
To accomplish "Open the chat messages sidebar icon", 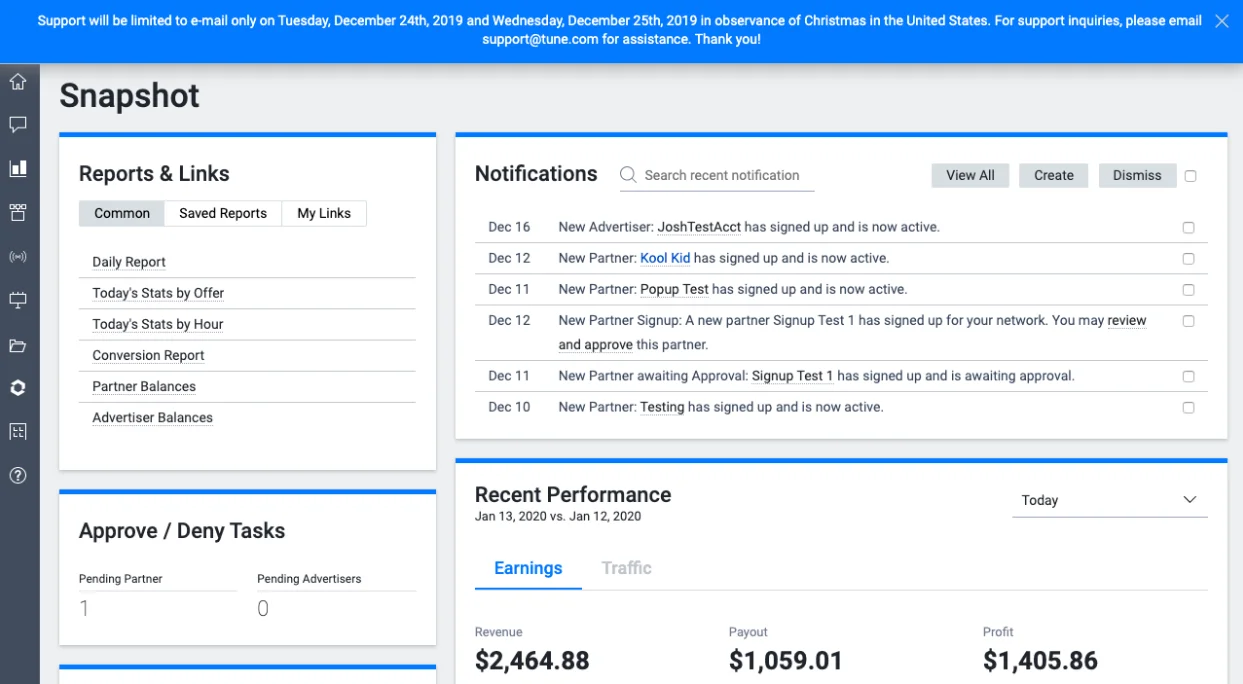I will pos(18,125).
